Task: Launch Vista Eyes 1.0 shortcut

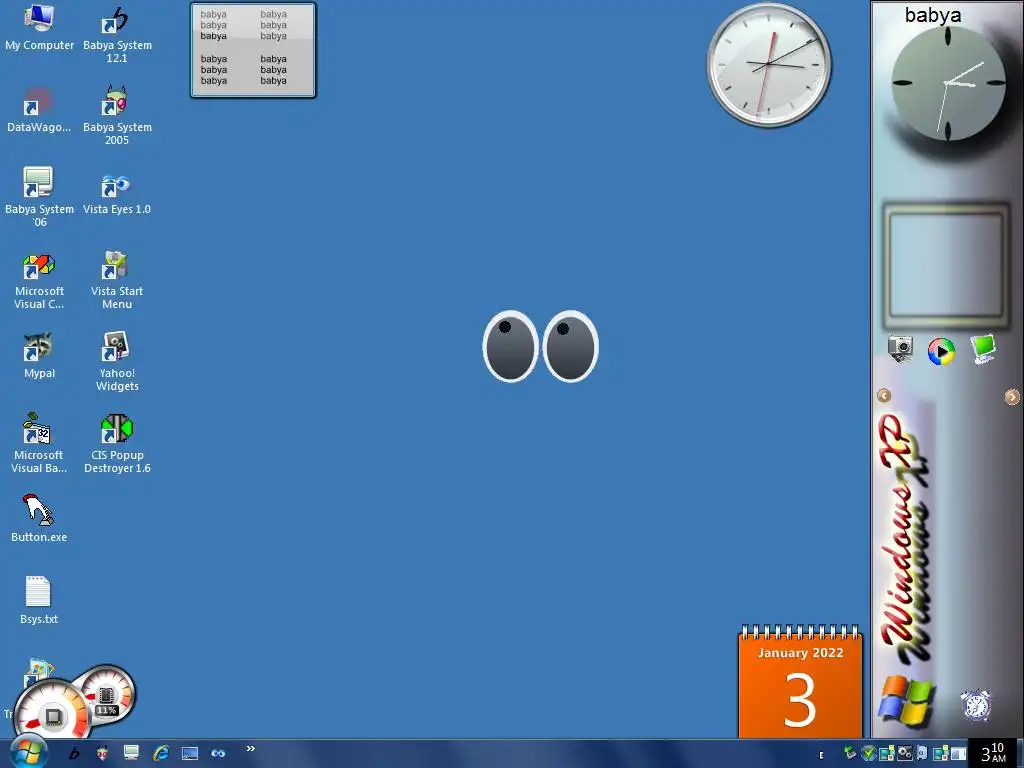Action: point(117,193)
